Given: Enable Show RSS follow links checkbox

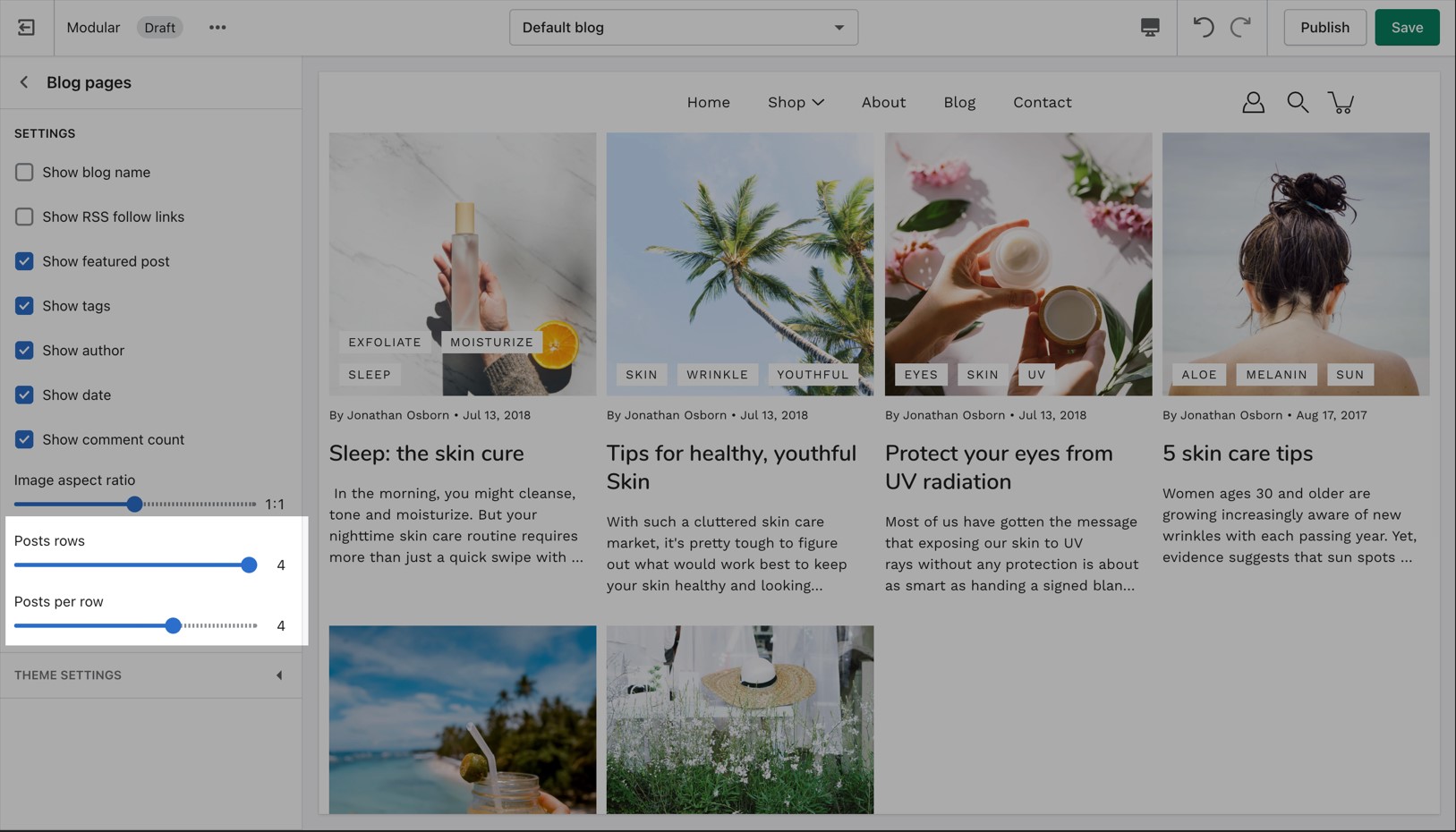Looking at the screenshot, I should [24, 217].
